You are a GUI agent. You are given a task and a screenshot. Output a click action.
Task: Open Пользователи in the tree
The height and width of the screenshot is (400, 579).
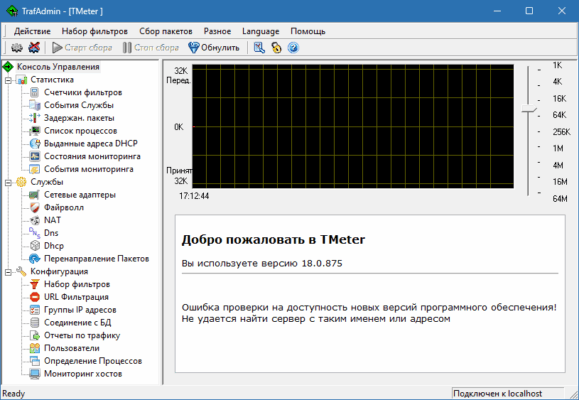72,348
